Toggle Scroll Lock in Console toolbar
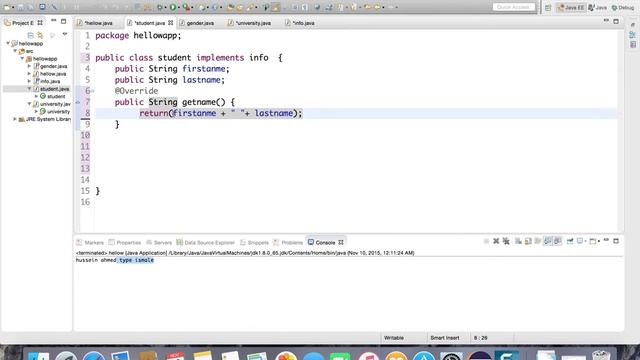The width and height of the screenshot is (640, 360). [x=528, y=241]
